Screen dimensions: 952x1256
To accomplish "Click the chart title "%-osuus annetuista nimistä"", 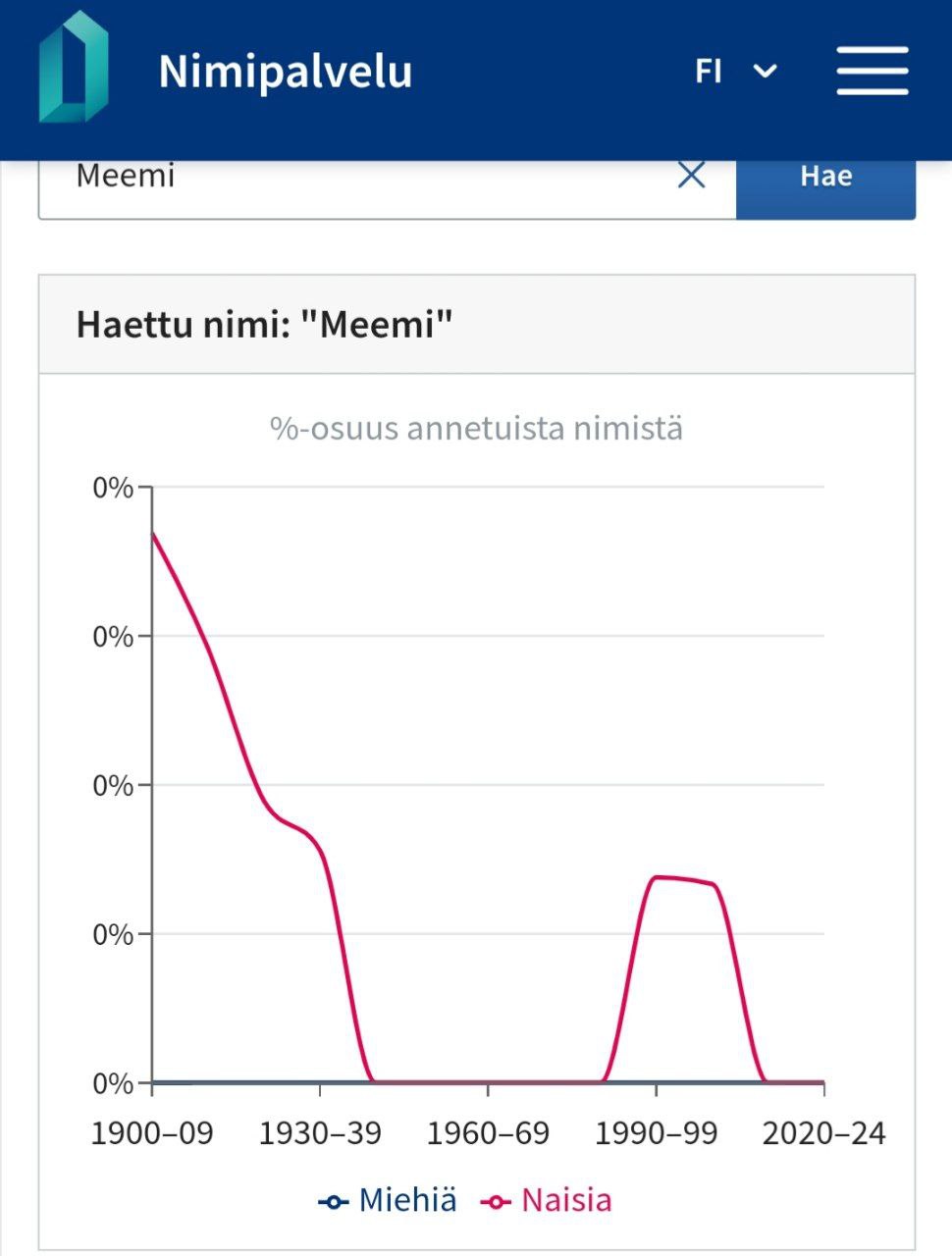I will click(x=476, y=429).
